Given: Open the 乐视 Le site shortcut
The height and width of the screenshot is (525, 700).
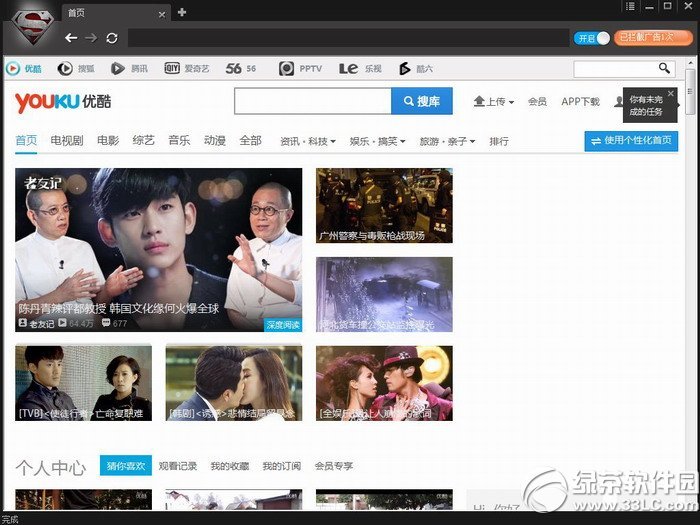Looking at the screenshot, I should 360,69.
